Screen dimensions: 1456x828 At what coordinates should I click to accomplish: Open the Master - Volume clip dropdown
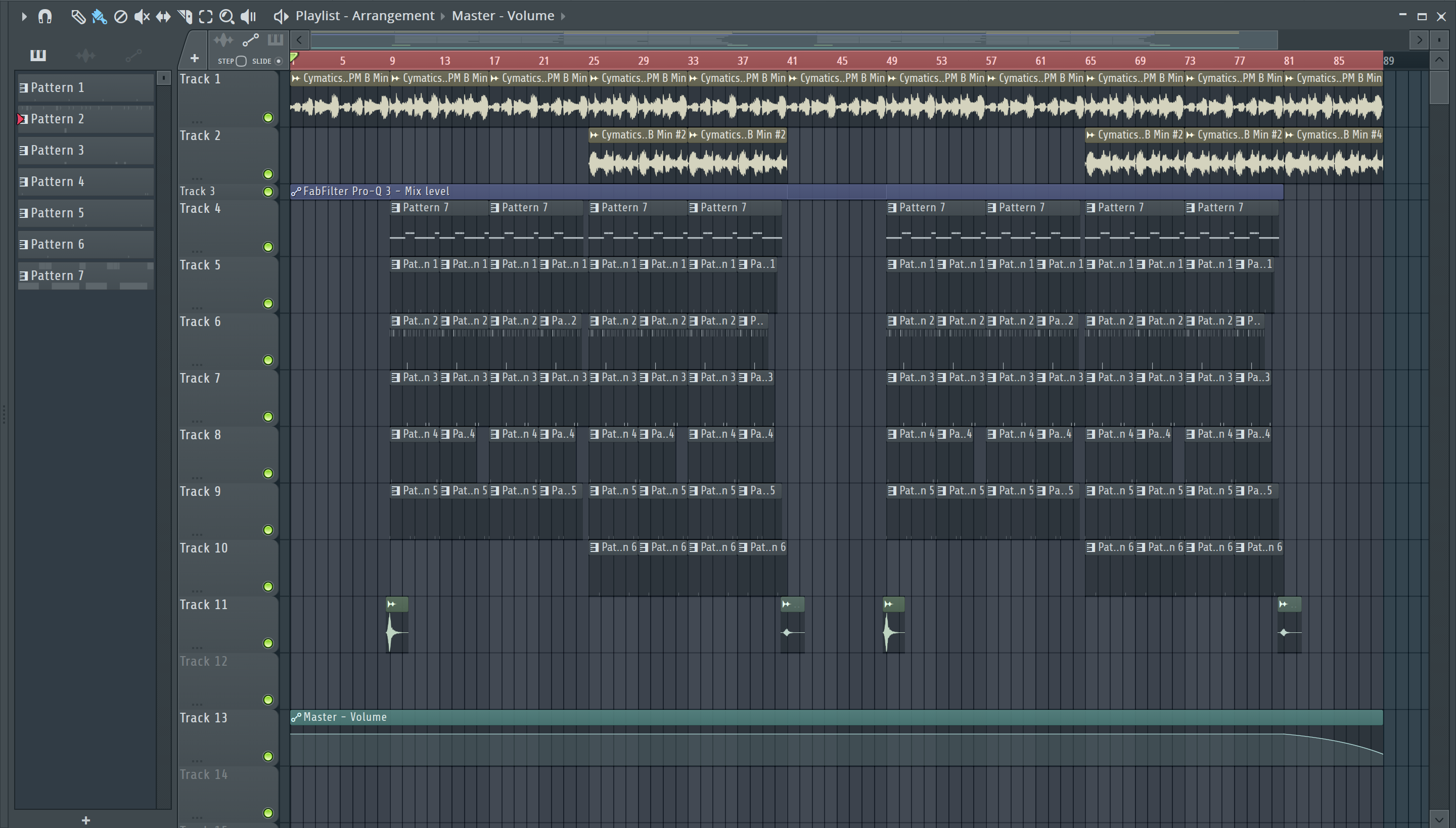(x=503, y=16)
